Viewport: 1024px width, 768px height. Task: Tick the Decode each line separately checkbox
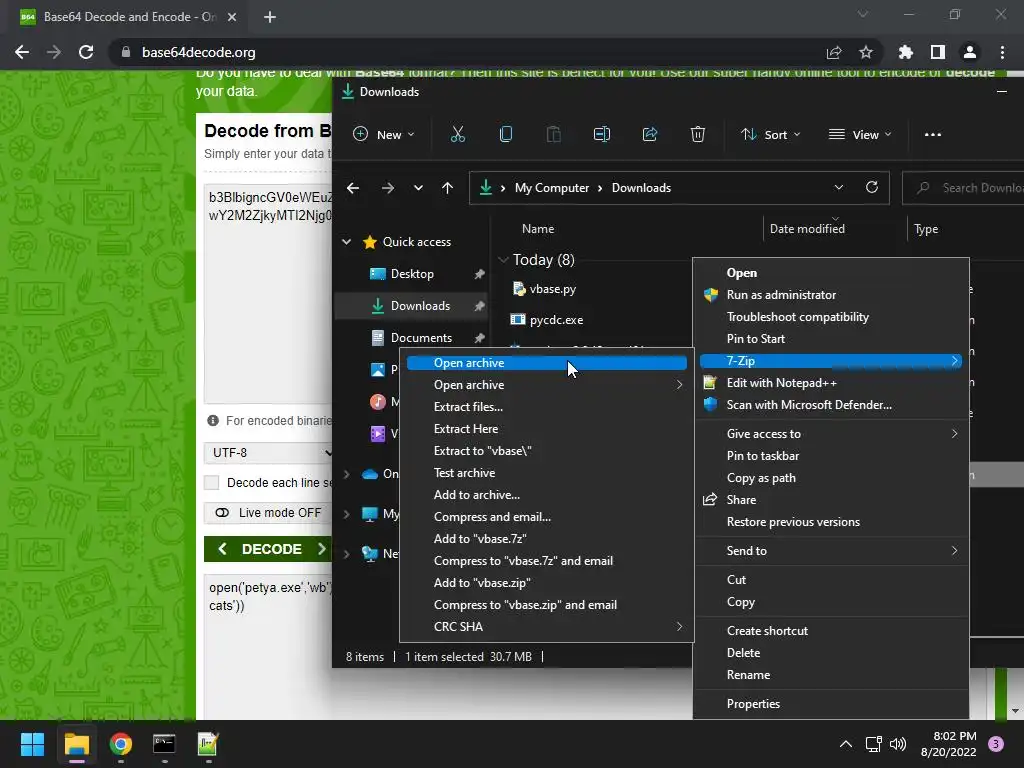pyautogui.click(x=212, y=483)
